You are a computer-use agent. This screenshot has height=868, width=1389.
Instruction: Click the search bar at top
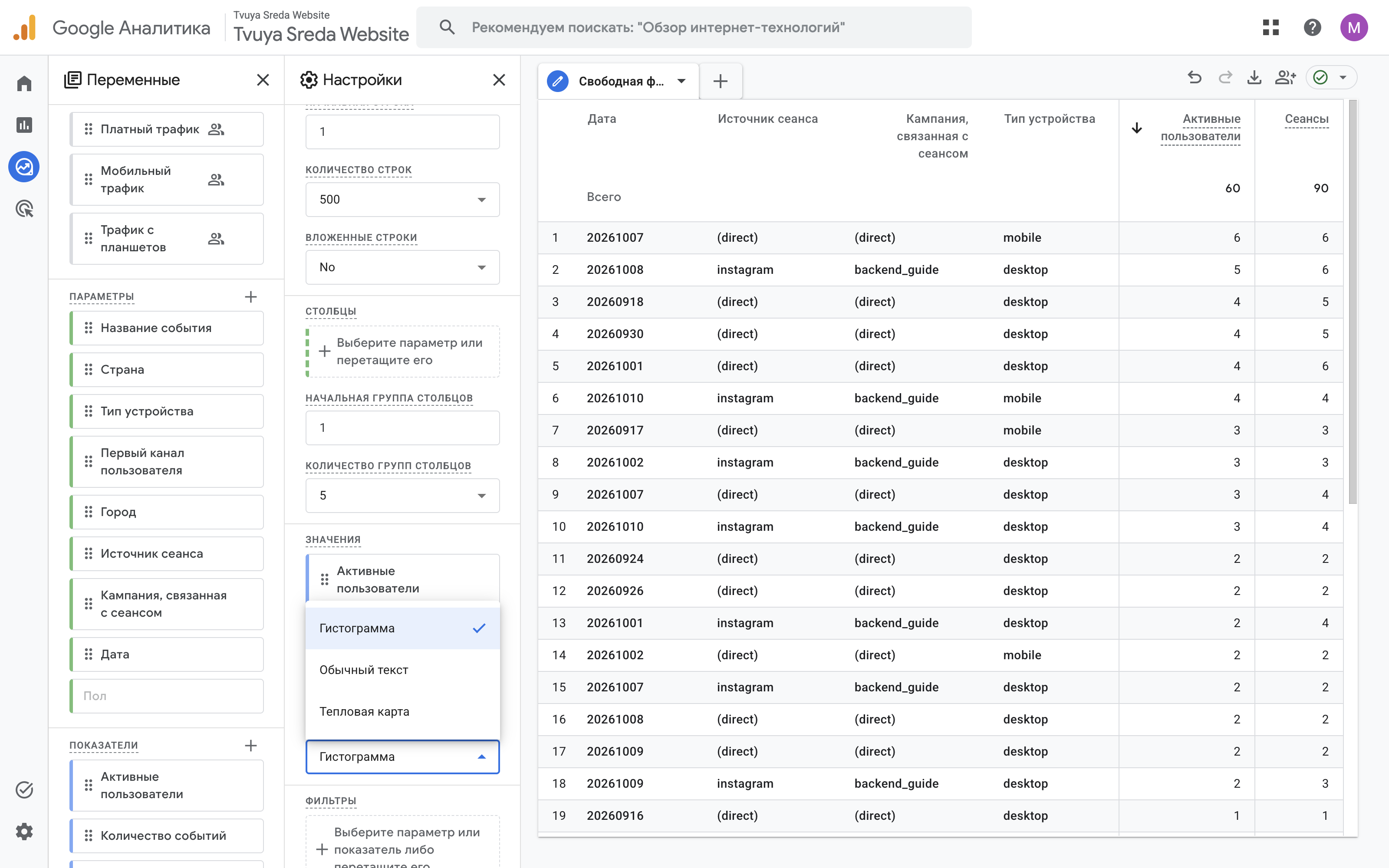[x=693, y=27]
